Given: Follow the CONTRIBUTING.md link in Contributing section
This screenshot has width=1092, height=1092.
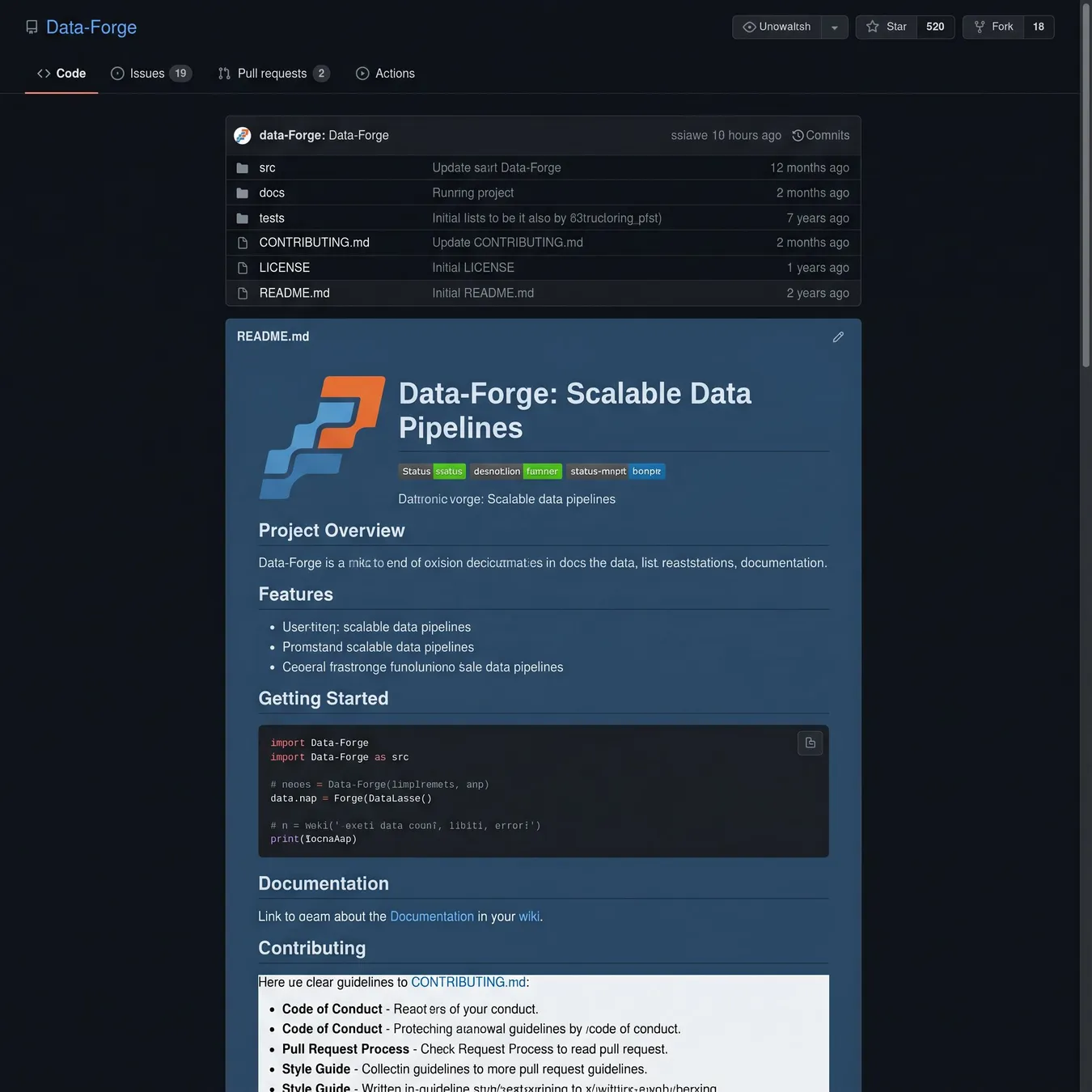Looking at the screenshot, I should click(468, 982).
